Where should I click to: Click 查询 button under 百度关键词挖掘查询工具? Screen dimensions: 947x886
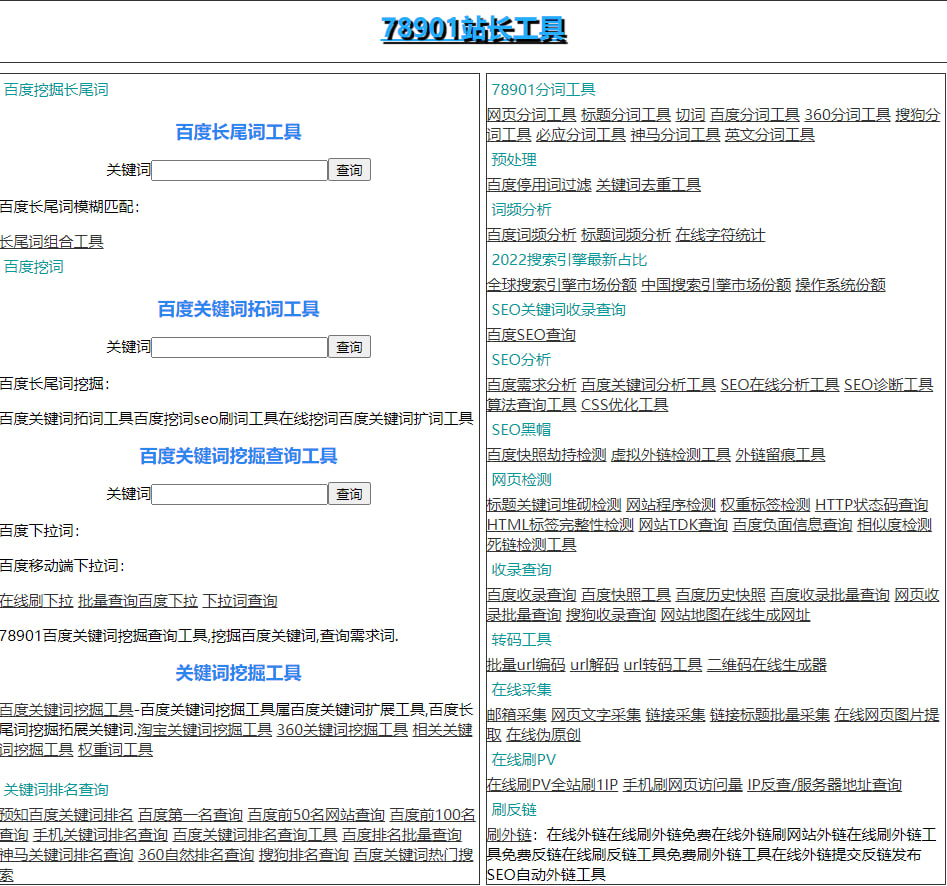(x=349, y=494)
